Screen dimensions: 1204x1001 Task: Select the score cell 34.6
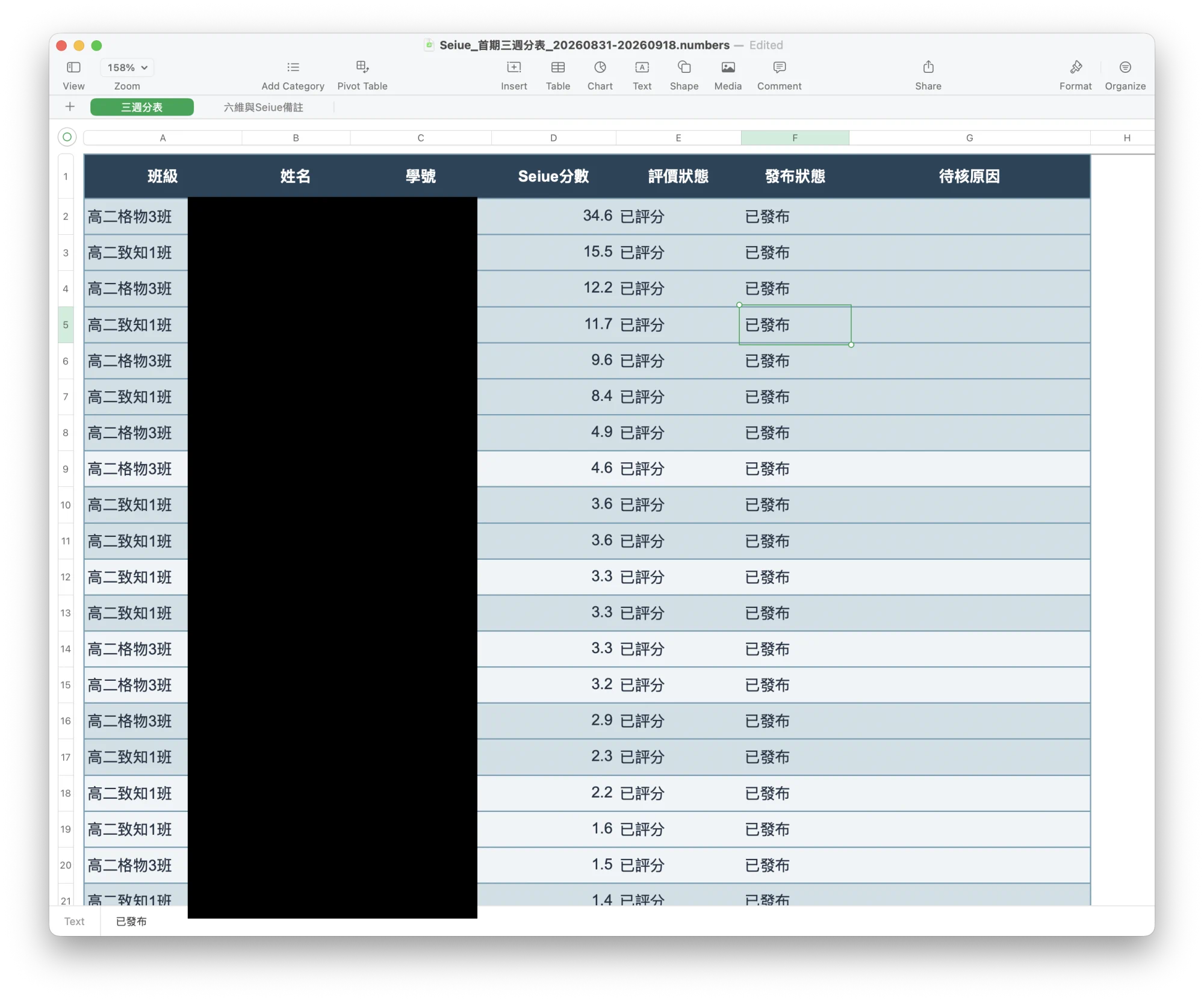(x=554, y=216)
